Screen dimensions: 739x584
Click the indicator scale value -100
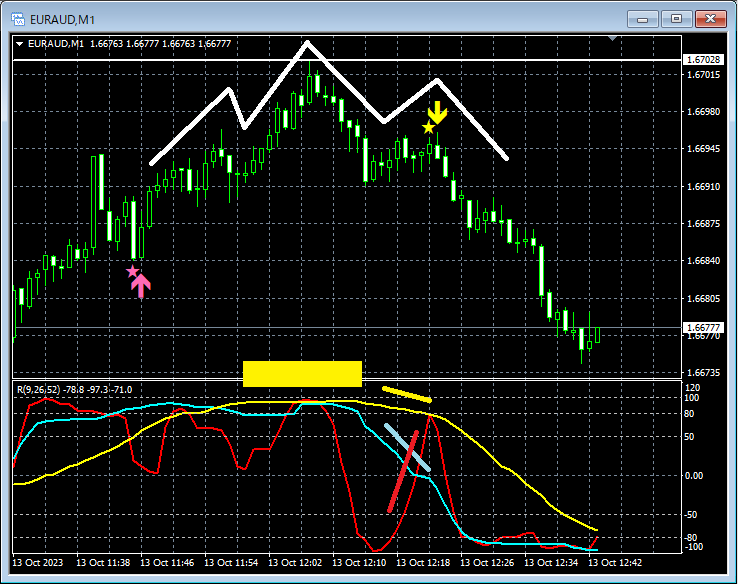pos(693,547)
